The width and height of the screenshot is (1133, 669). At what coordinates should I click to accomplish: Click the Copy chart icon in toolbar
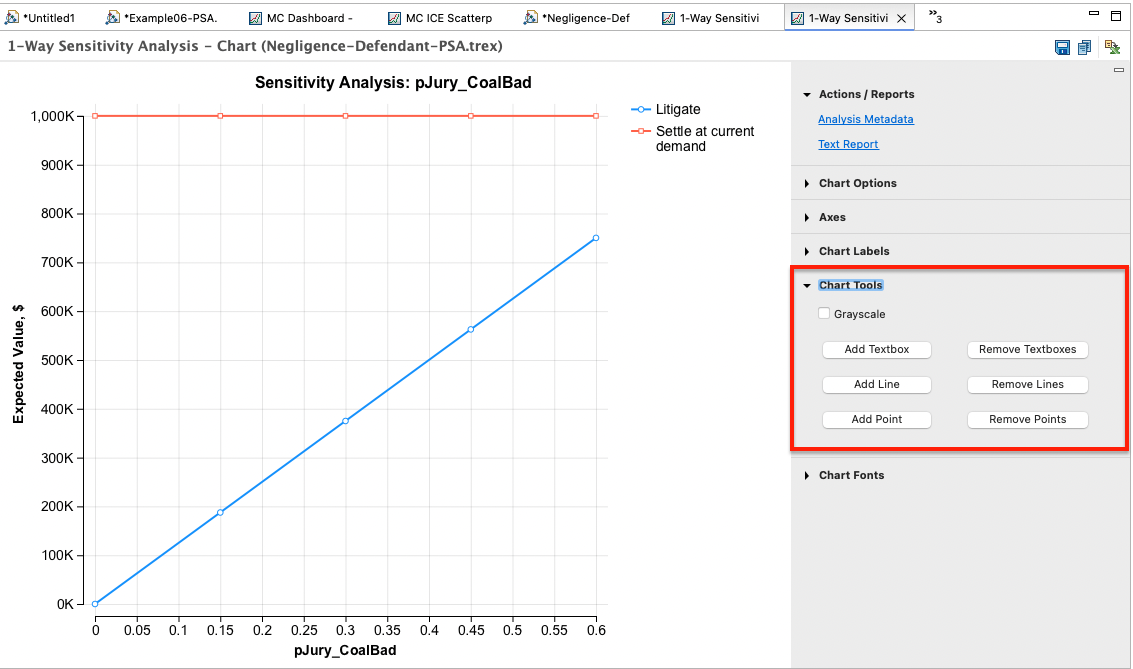(1084, 47)
